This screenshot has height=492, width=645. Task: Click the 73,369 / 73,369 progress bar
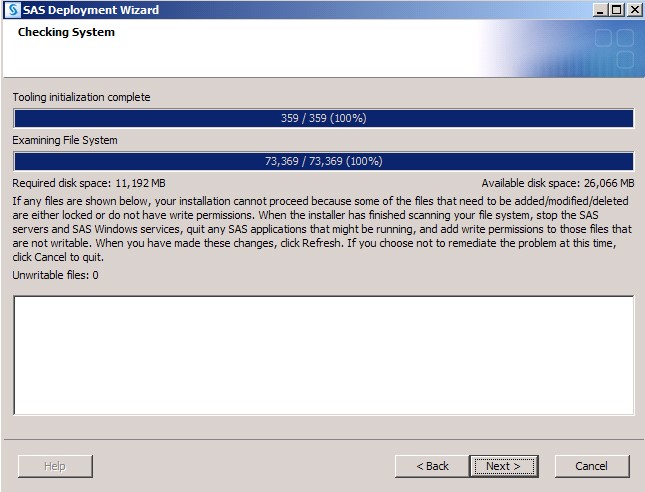pos(323,161)
